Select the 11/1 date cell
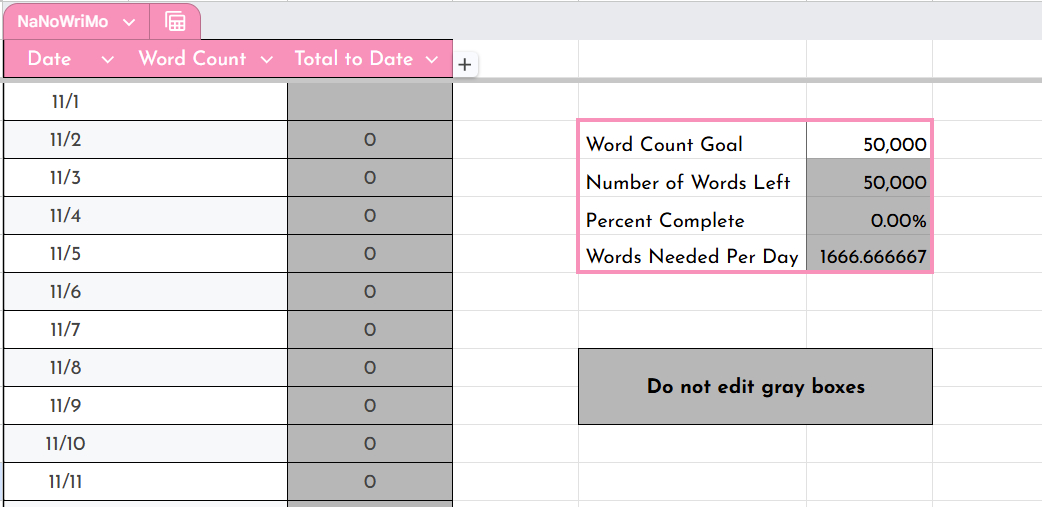The image size is (1042, 507). tap(65, 102)
